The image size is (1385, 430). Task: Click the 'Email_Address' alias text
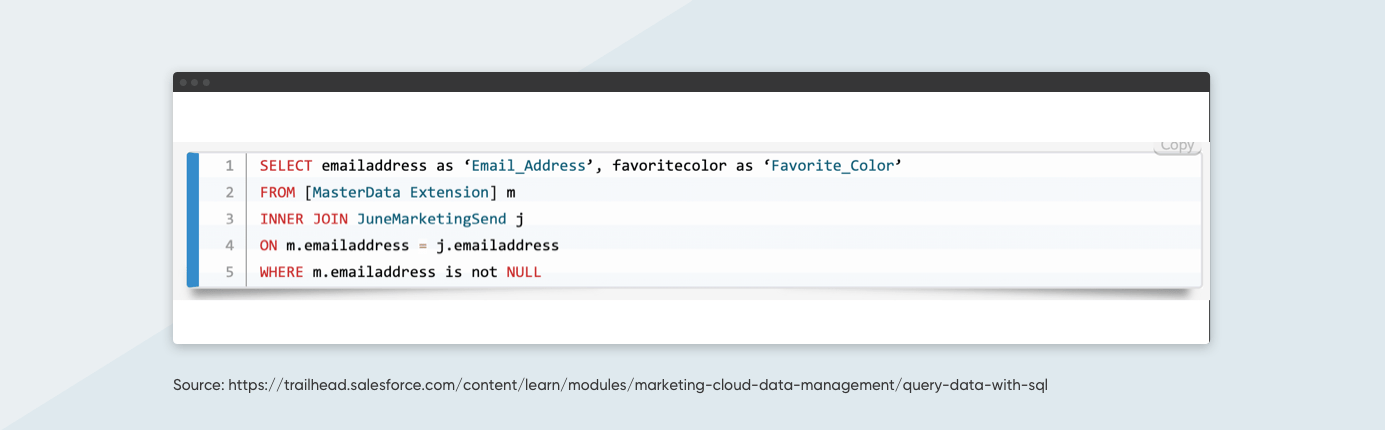[529, 165]
